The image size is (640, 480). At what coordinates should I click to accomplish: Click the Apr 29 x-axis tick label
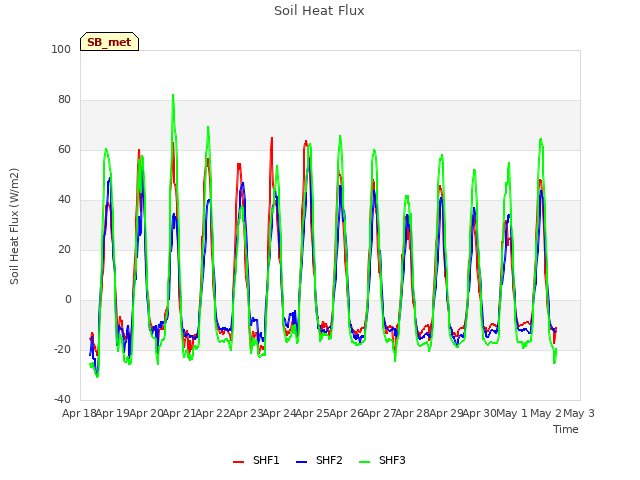(446, 413)
